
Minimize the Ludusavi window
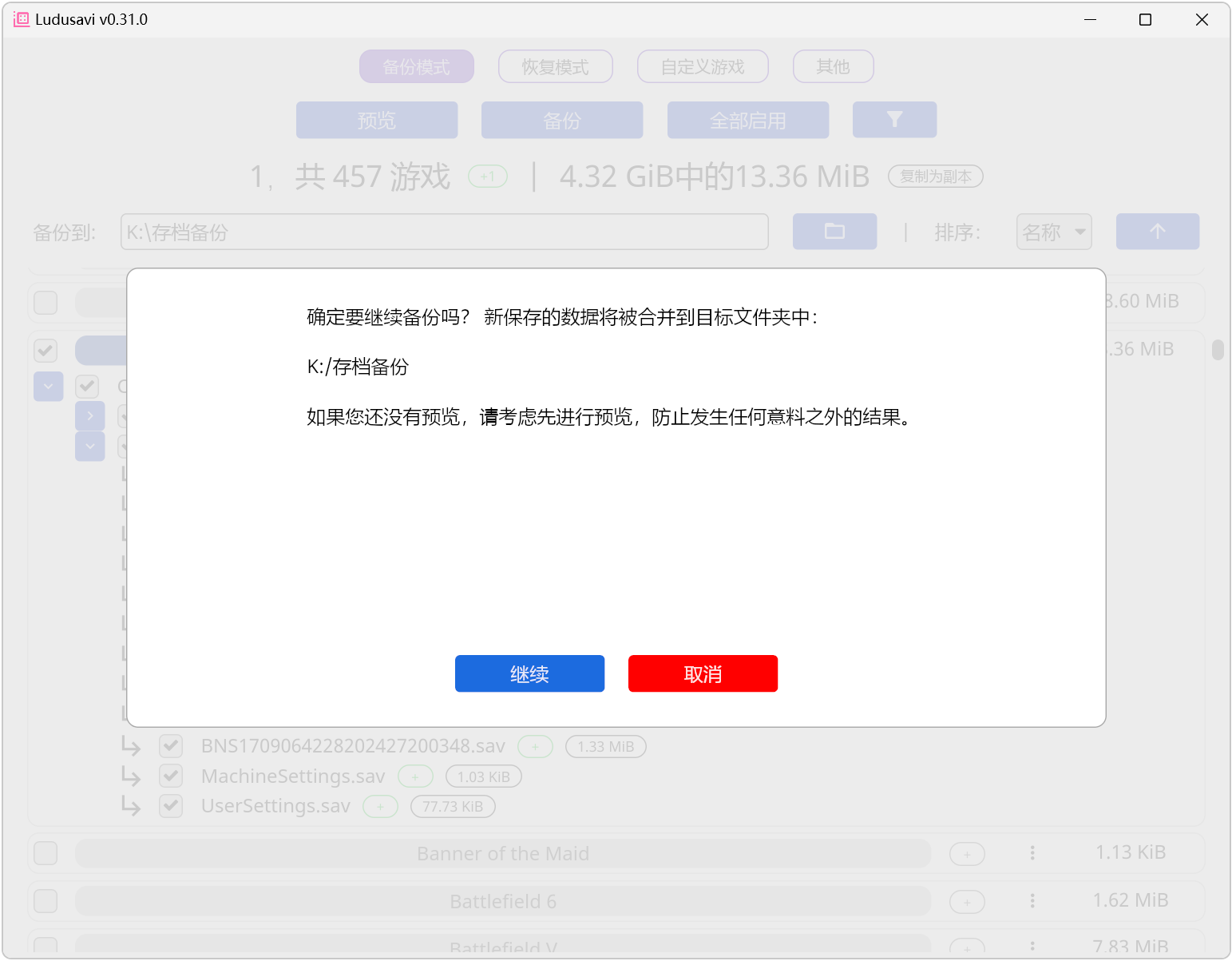coord(1091,19)
